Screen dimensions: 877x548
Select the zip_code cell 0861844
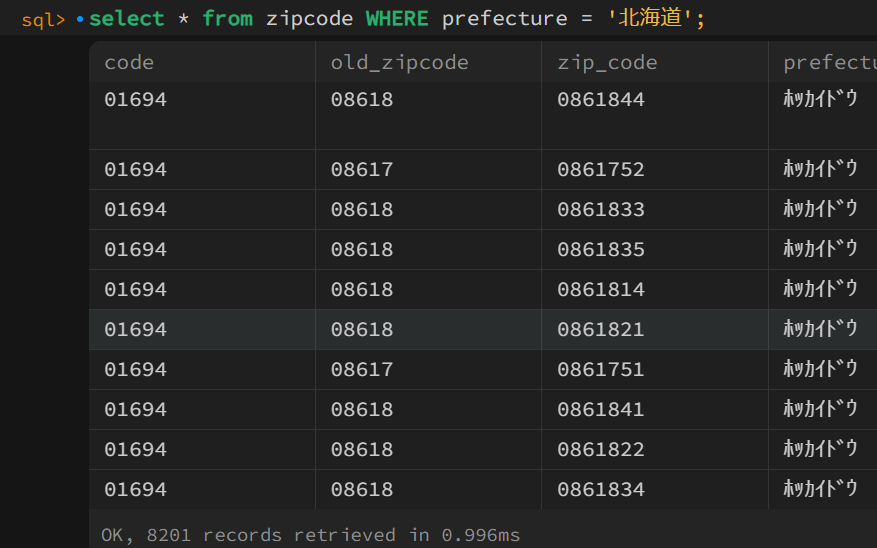coord(601,100)
